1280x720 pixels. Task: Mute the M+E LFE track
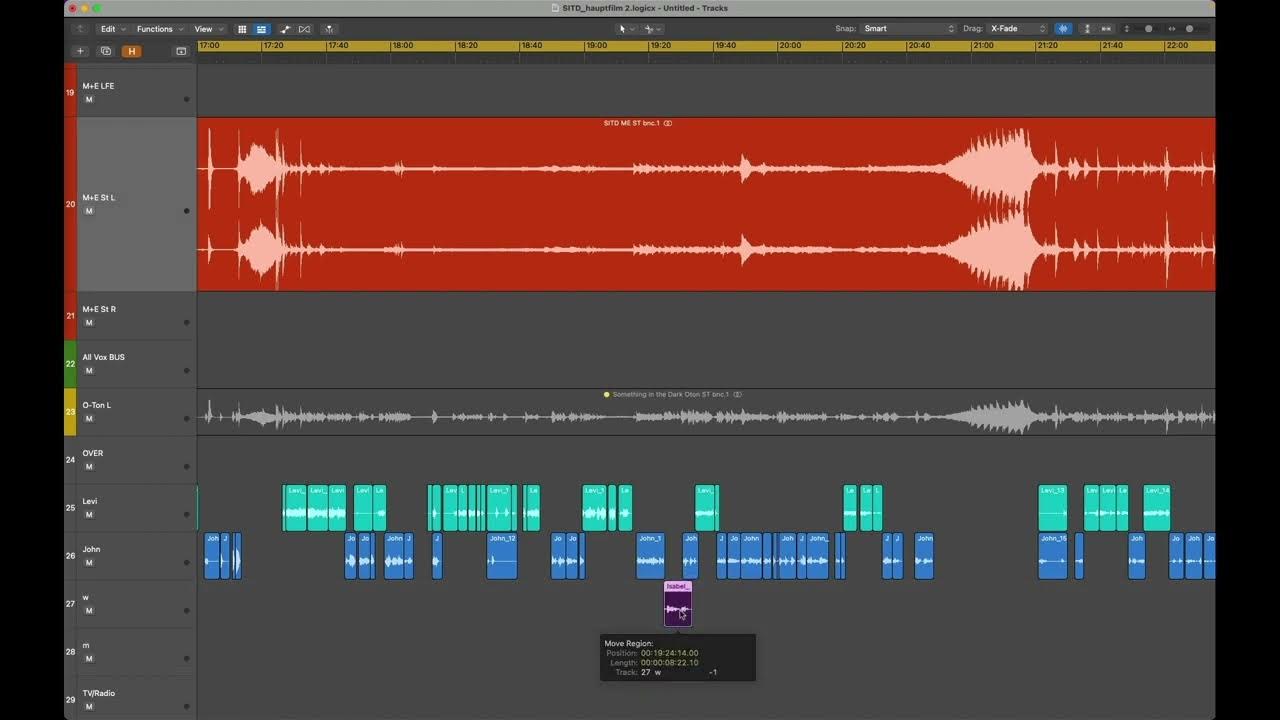[x=88, y=99]
